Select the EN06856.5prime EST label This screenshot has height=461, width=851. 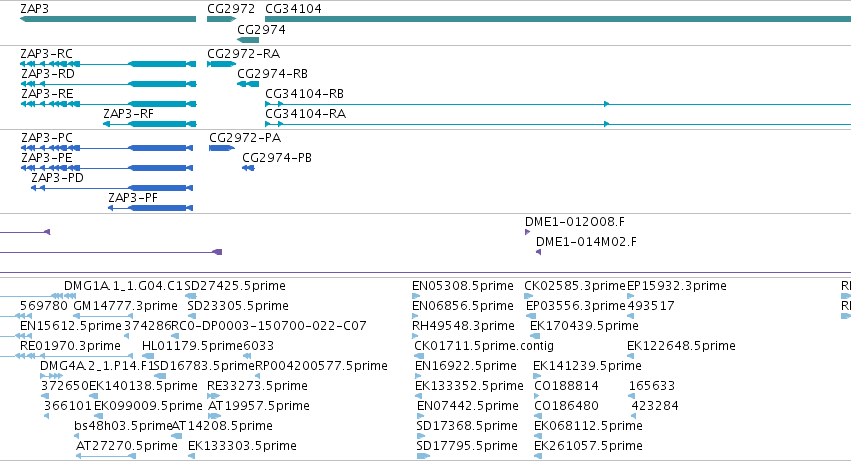click(x=463, y=306)
